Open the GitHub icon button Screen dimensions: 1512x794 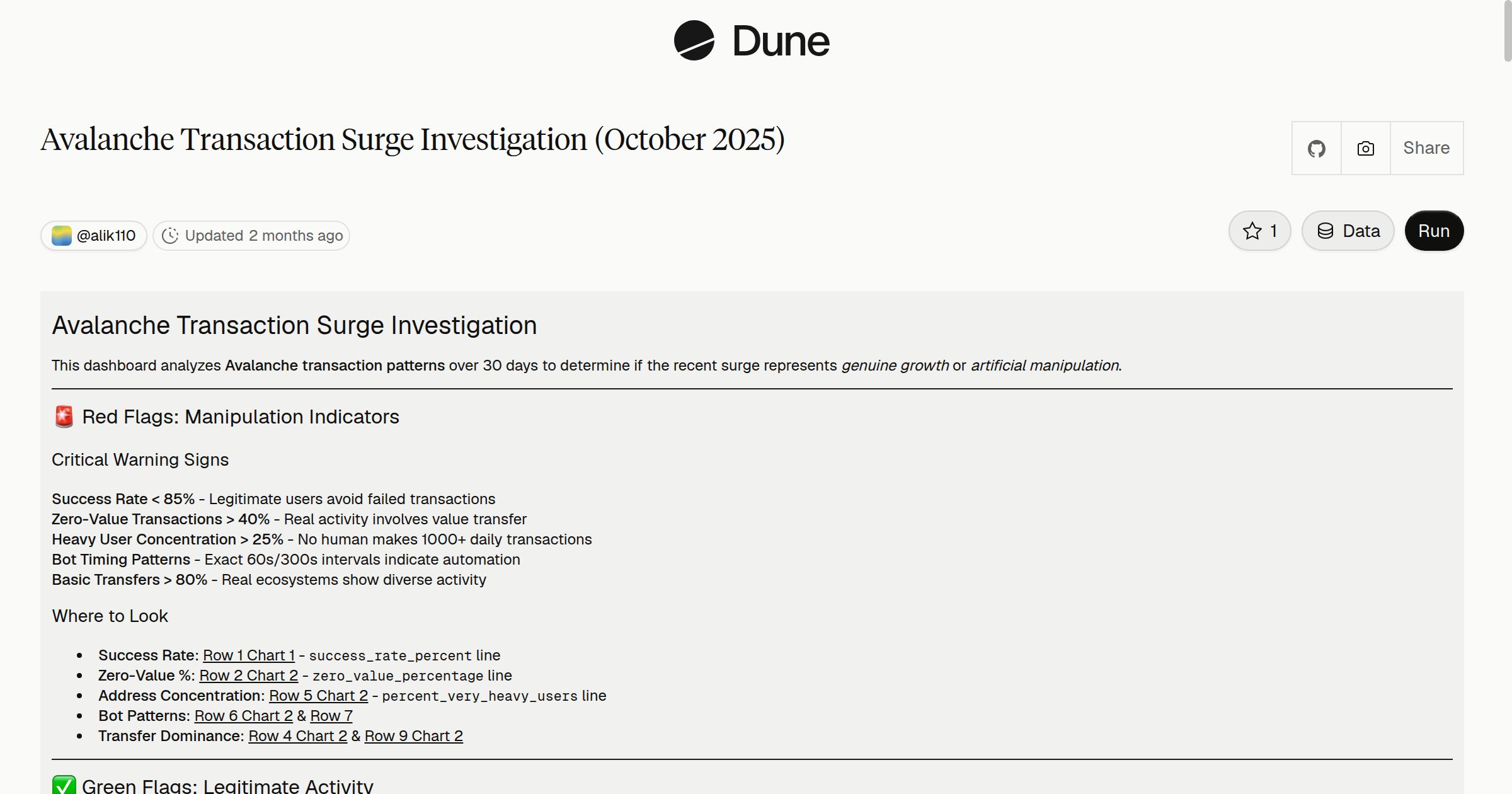[x=1317, y=148]
